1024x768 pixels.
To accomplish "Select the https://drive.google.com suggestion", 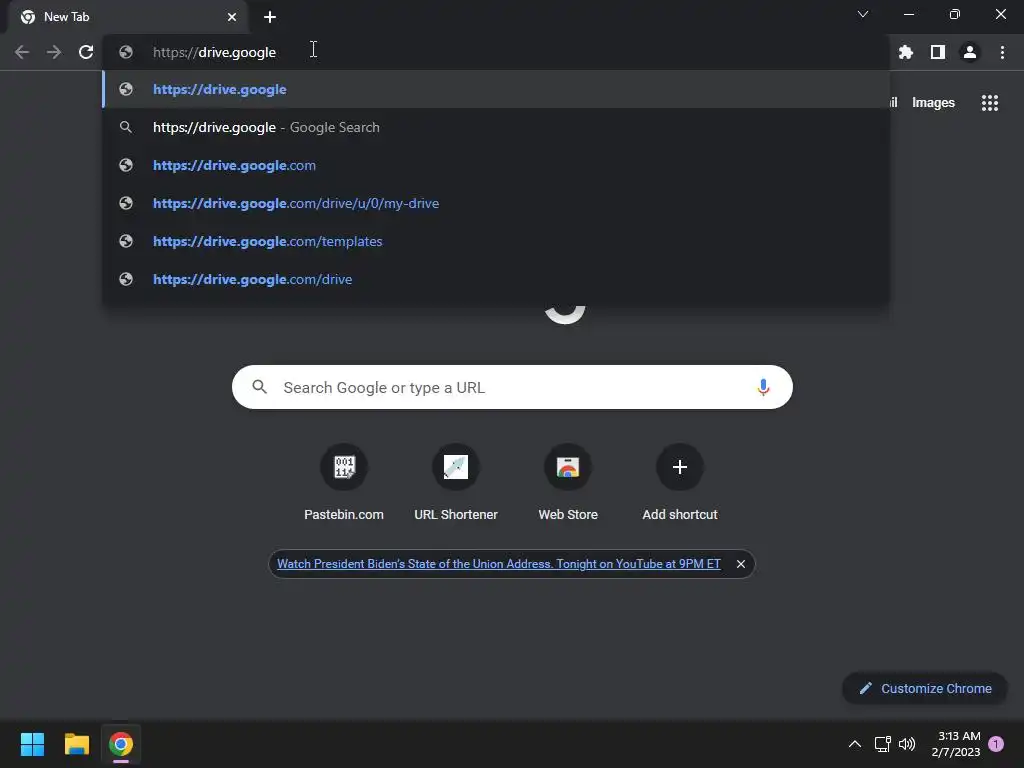I will click(x=496, y=165).
